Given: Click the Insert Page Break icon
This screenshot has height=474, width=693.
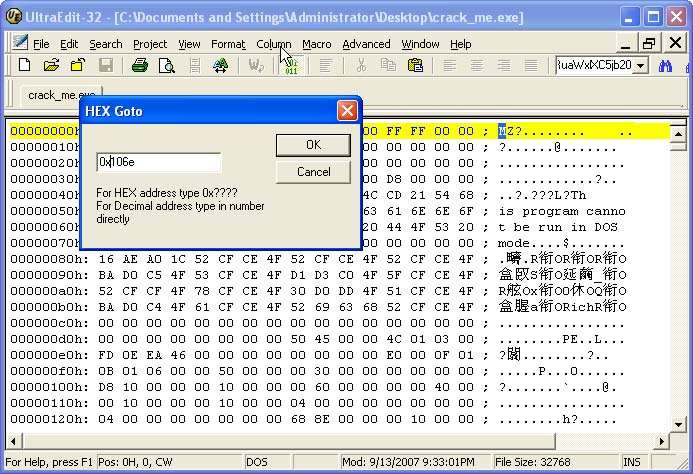Looking at the screenshot, I should coord(194,65).
